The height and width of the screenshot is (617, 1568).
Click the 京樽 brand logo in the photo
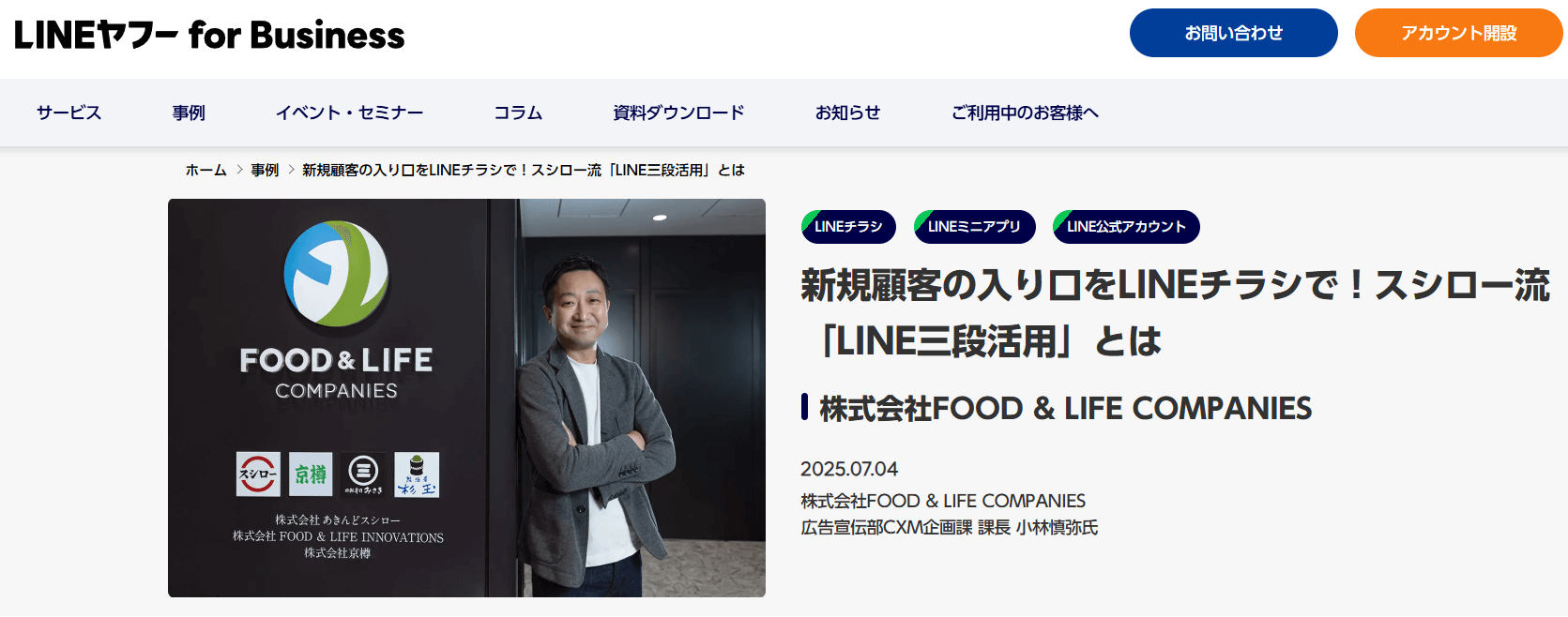point(311,474)
